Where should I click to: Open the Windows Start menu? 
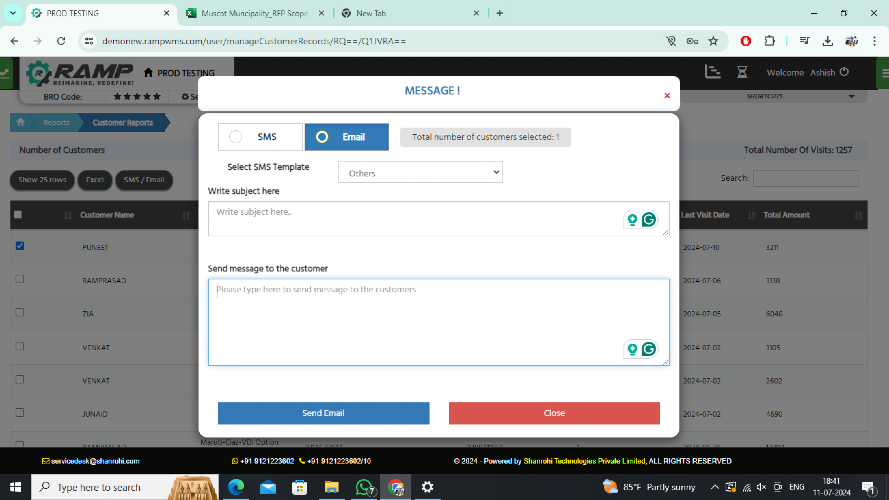(15, 487)
